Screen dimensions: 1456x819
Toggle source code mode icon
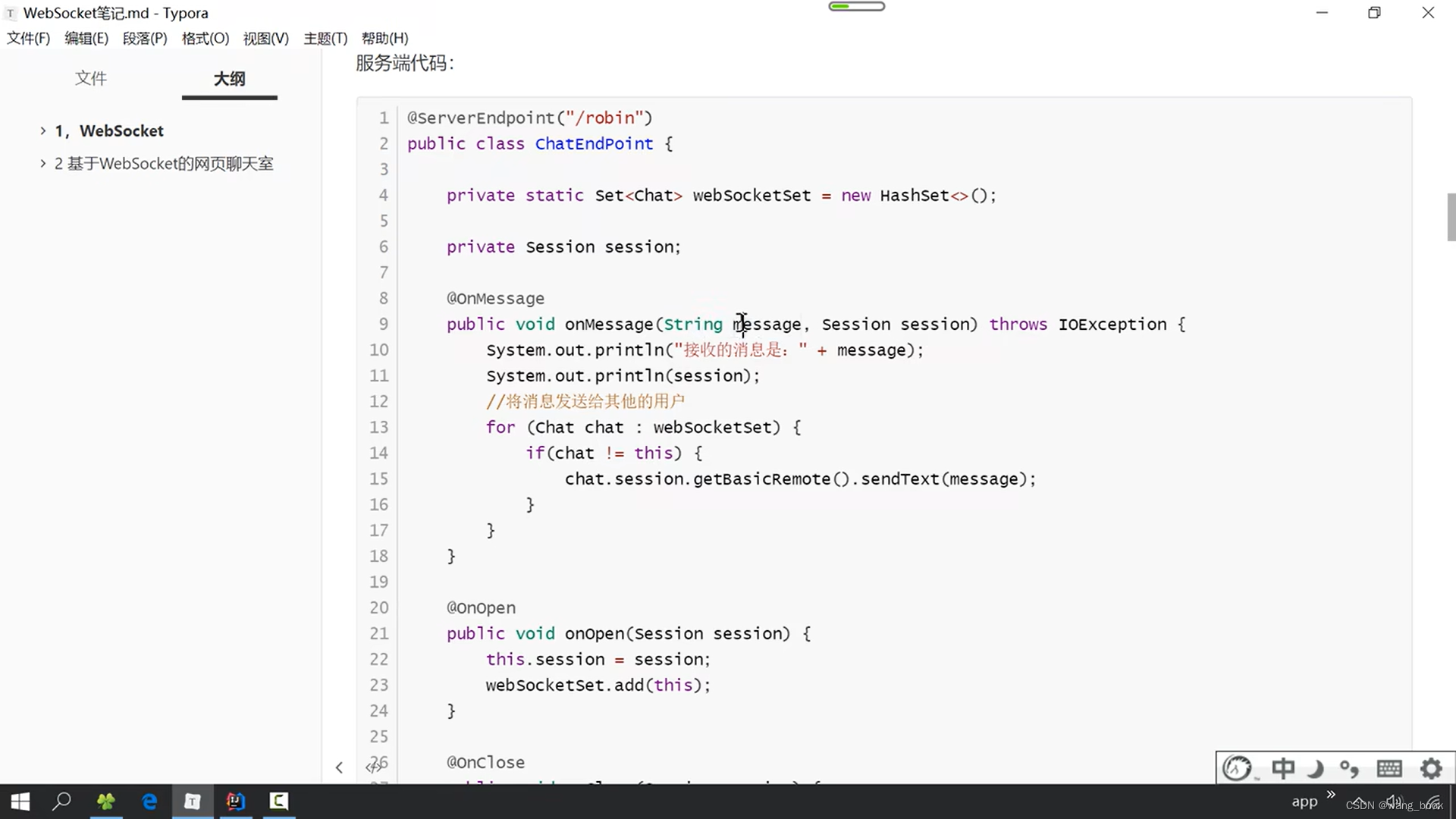372,767
